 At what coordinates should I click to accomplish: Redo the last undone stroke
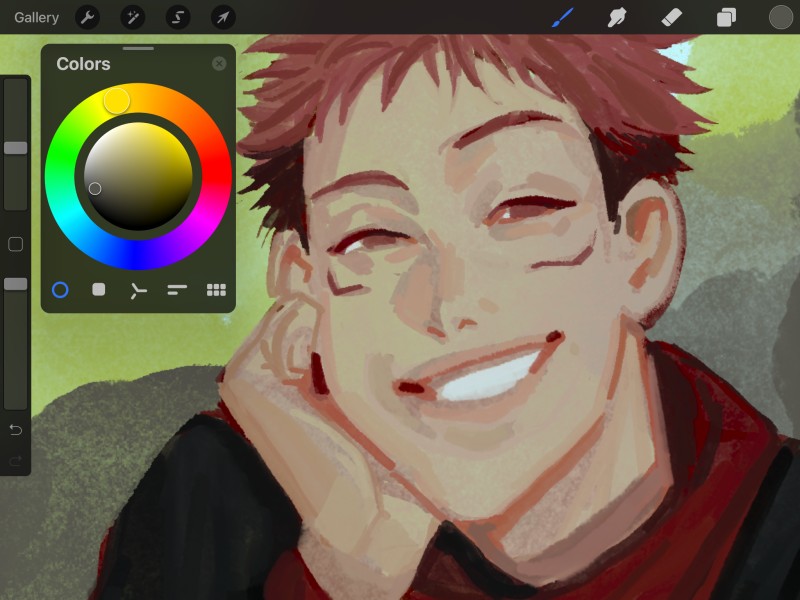pyautogui.click(x=16, y=461)
